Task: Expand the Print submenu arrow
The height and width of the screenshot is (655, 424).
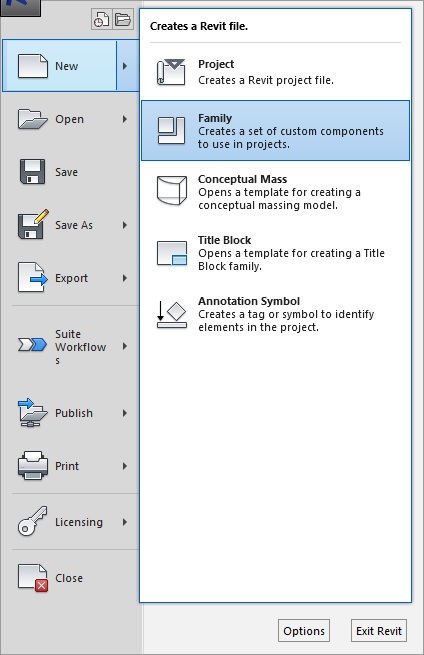Action: pyautogui.click(x=125, y=466)
